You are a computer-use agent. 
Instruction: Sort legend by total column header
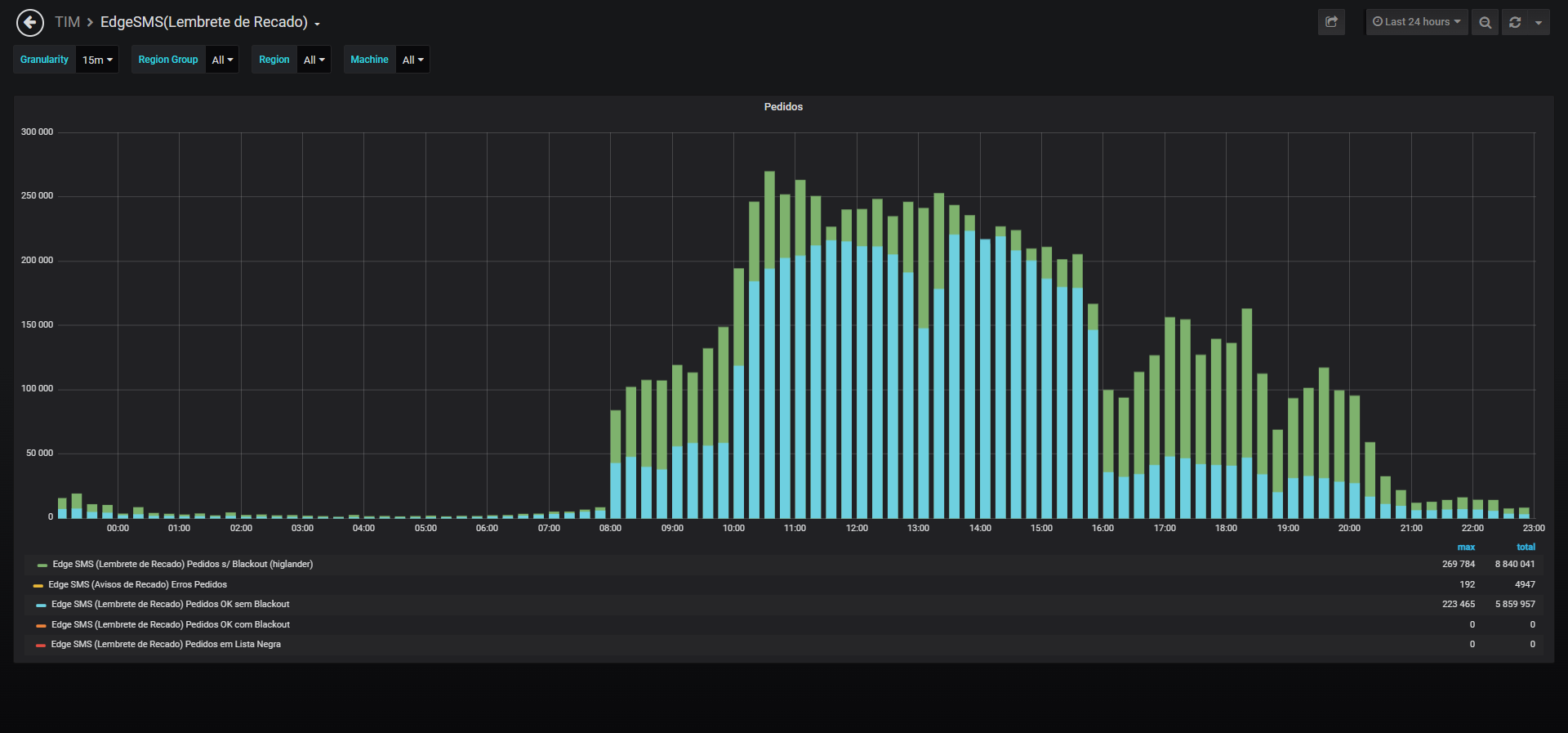1526,548
